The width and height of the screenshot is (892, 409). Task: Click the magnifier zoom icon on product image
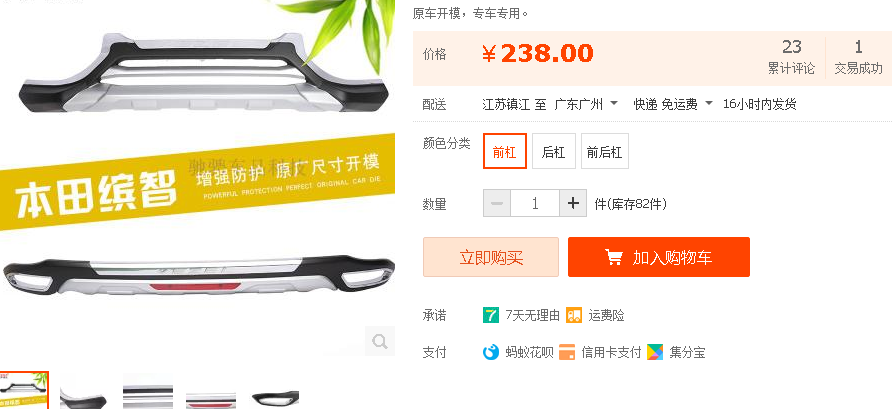(x=379, y=341)
